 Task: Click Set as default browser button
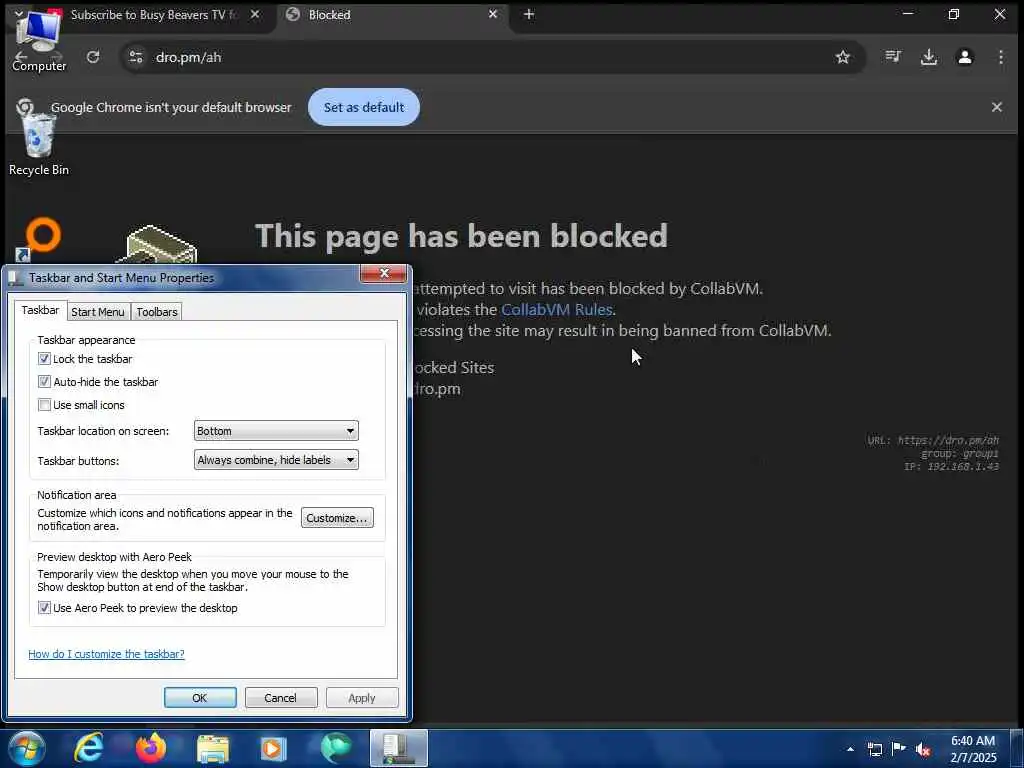click(364, 107)
